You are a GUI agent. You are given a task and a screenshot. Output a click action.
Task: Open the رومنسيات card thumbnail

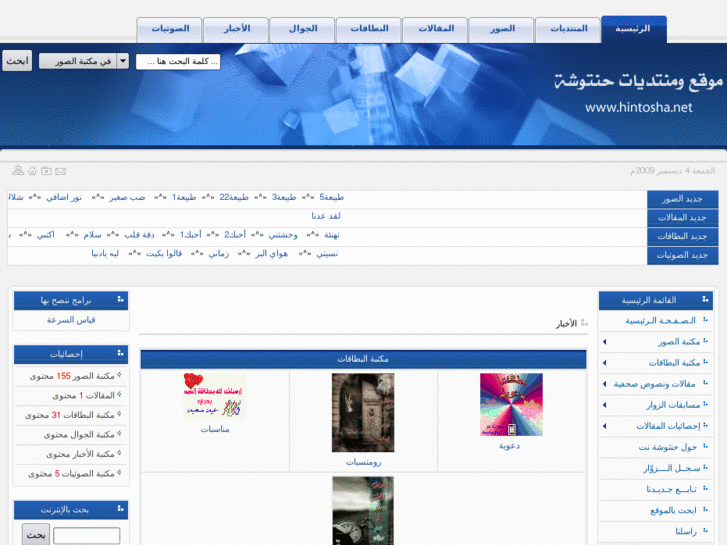(363, 412)
